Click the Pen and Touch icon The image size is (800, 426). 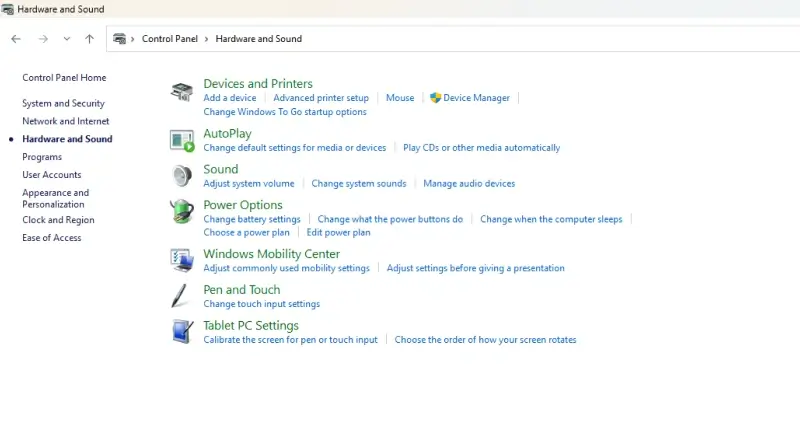pos(181,296)
